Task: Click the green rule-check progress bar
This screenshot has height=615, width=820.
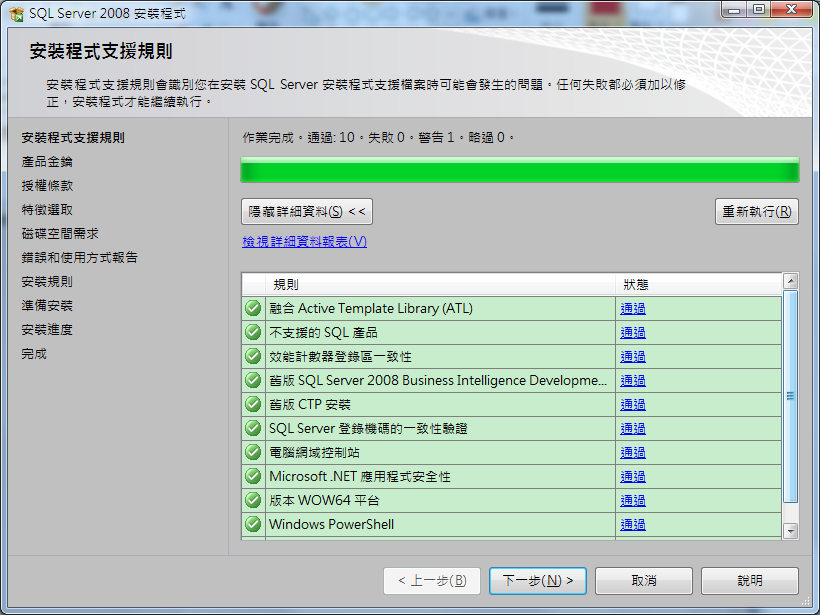Action: [x=520, y=170]
